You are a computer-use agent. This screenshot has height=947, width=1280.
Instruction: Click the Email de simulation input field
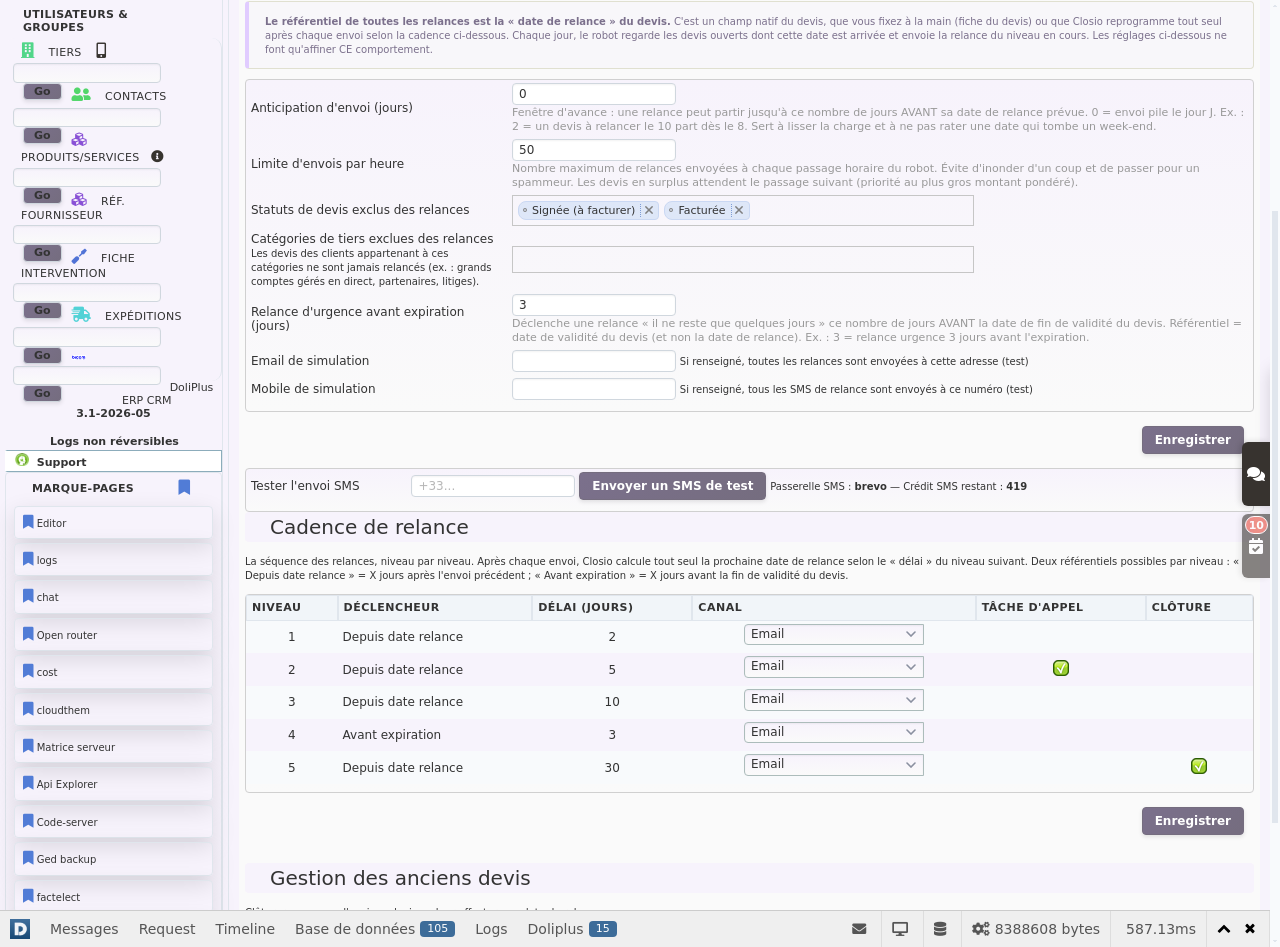[x=594, y=361]
